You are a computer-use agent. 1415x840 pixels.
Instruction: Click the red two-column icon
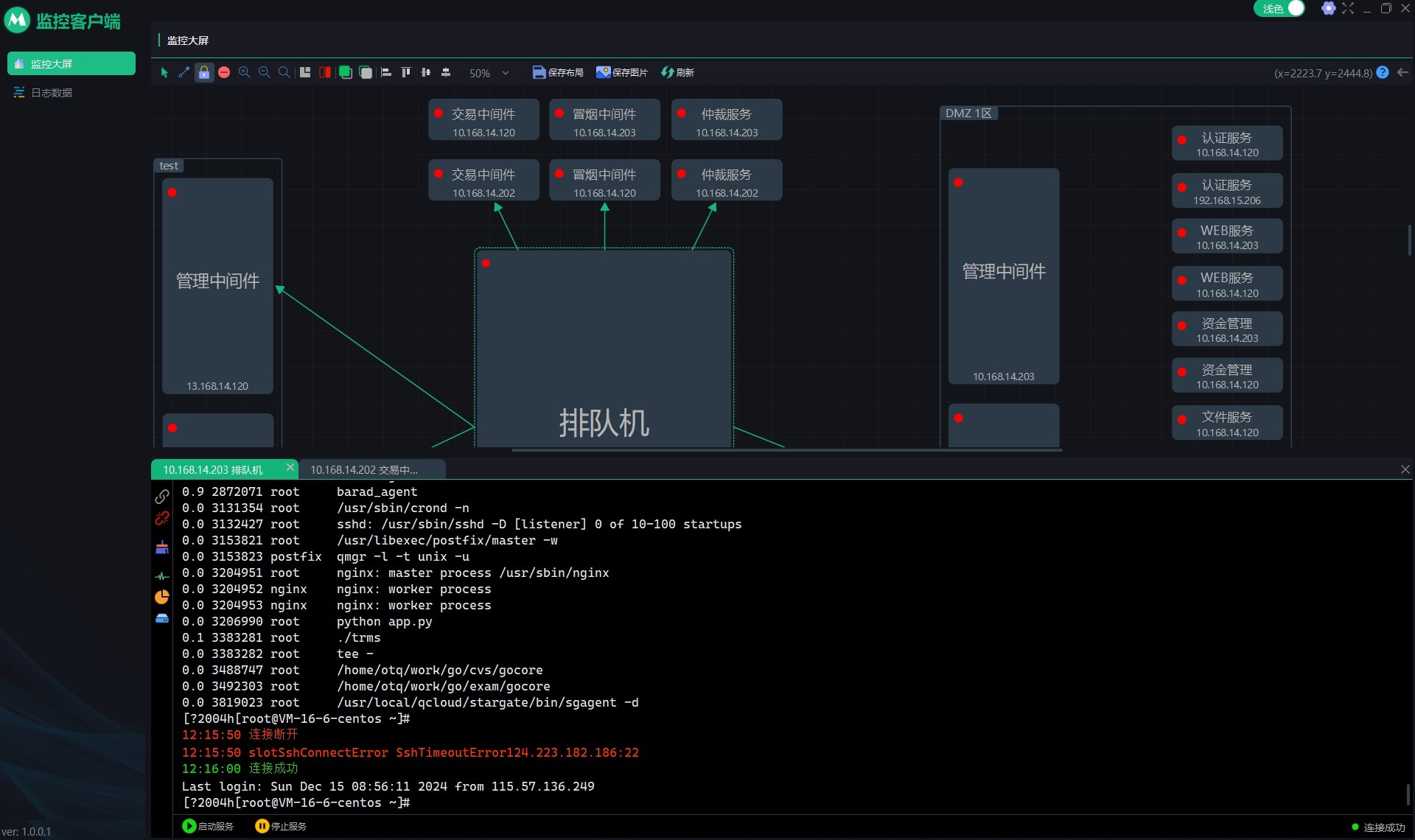point(325,72)
